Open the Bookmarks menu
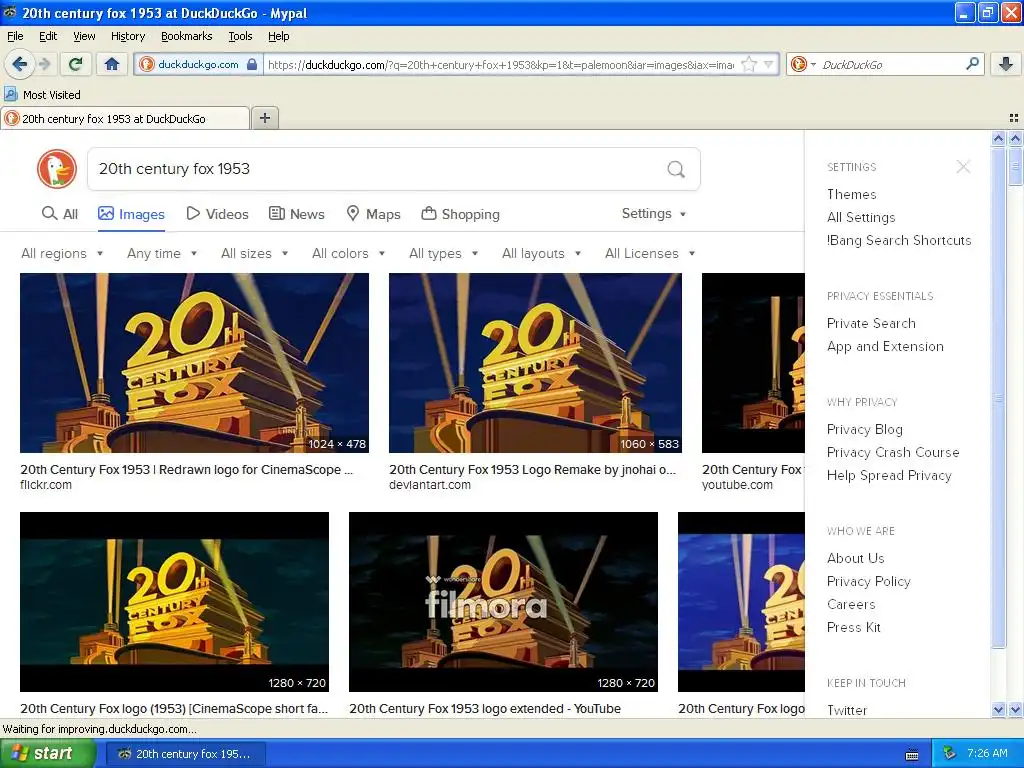This screenshot has width=1024, height=768. coord(186,36)
